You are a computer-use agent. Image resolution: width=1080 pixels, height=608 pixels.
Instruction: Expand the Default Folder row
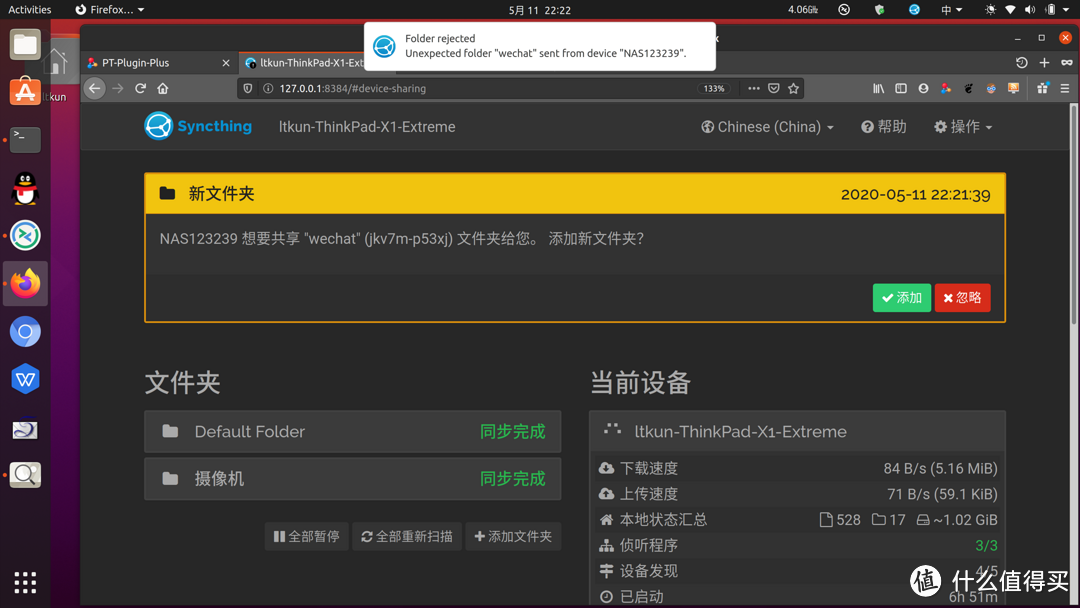tap(353, 432)
